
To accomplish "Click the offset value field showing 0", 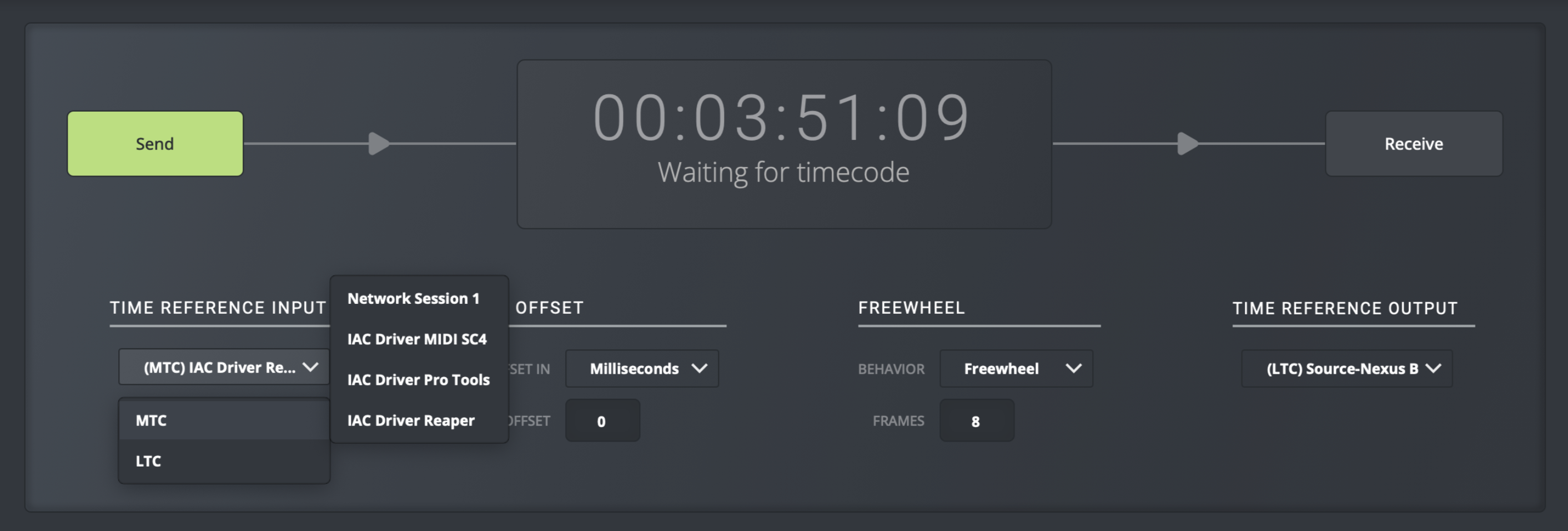I will pyautogui.click(x=602, y=421).
